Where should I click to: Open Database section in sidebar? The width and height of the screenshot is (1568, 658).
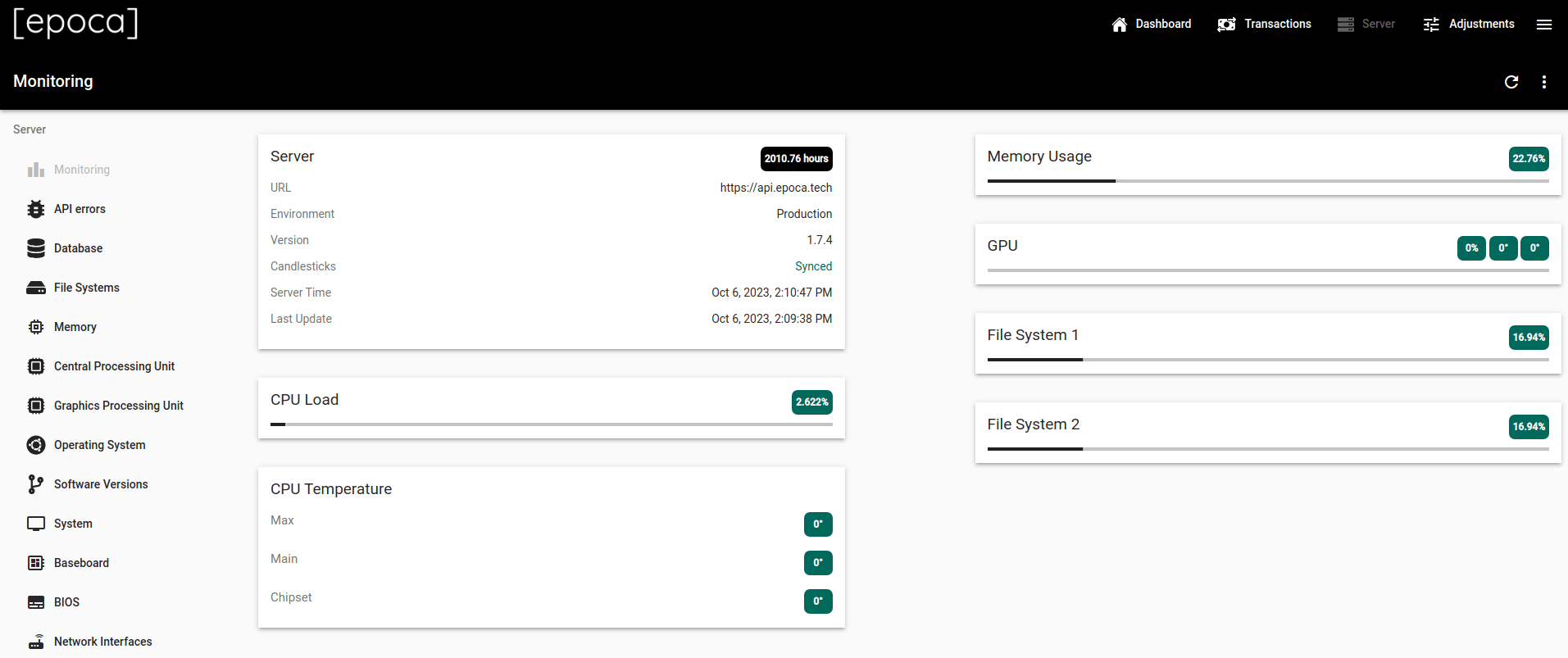coord(78,248)
